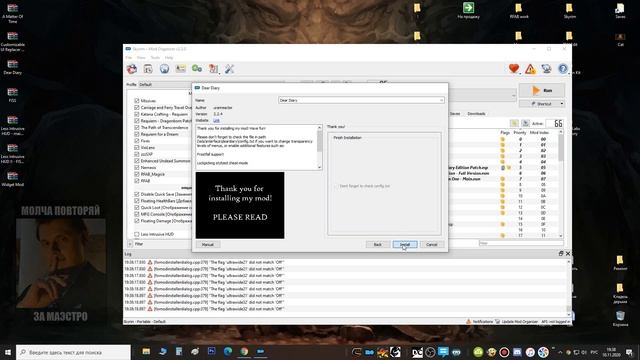Click the Install Mod toolbar icon
640x360 pixels.
coord(131,69)
